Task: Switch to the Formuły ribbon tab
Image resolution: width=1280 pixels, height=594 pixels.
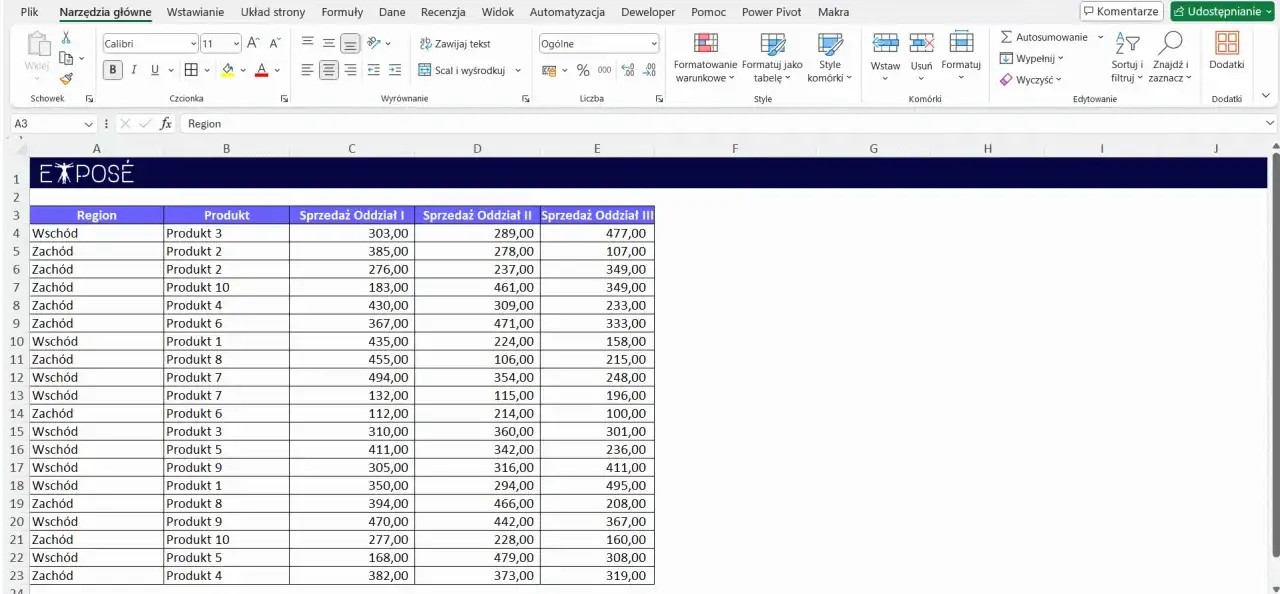Action: point(342,12)
